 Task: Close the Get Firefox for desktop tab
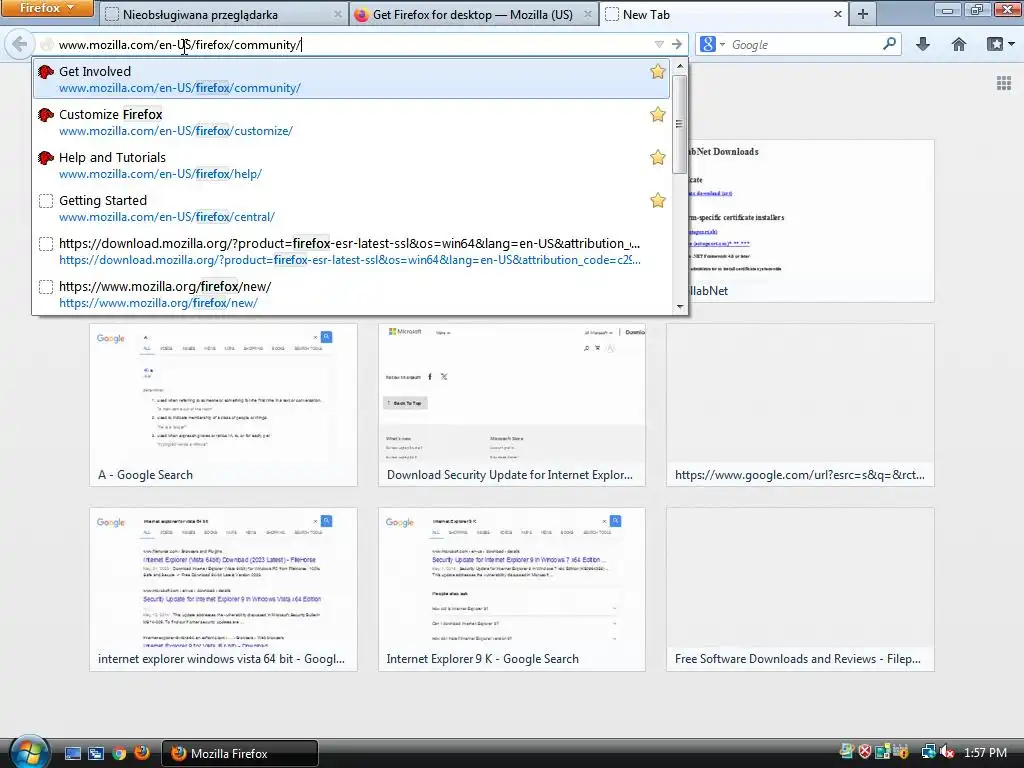(588, 14)
